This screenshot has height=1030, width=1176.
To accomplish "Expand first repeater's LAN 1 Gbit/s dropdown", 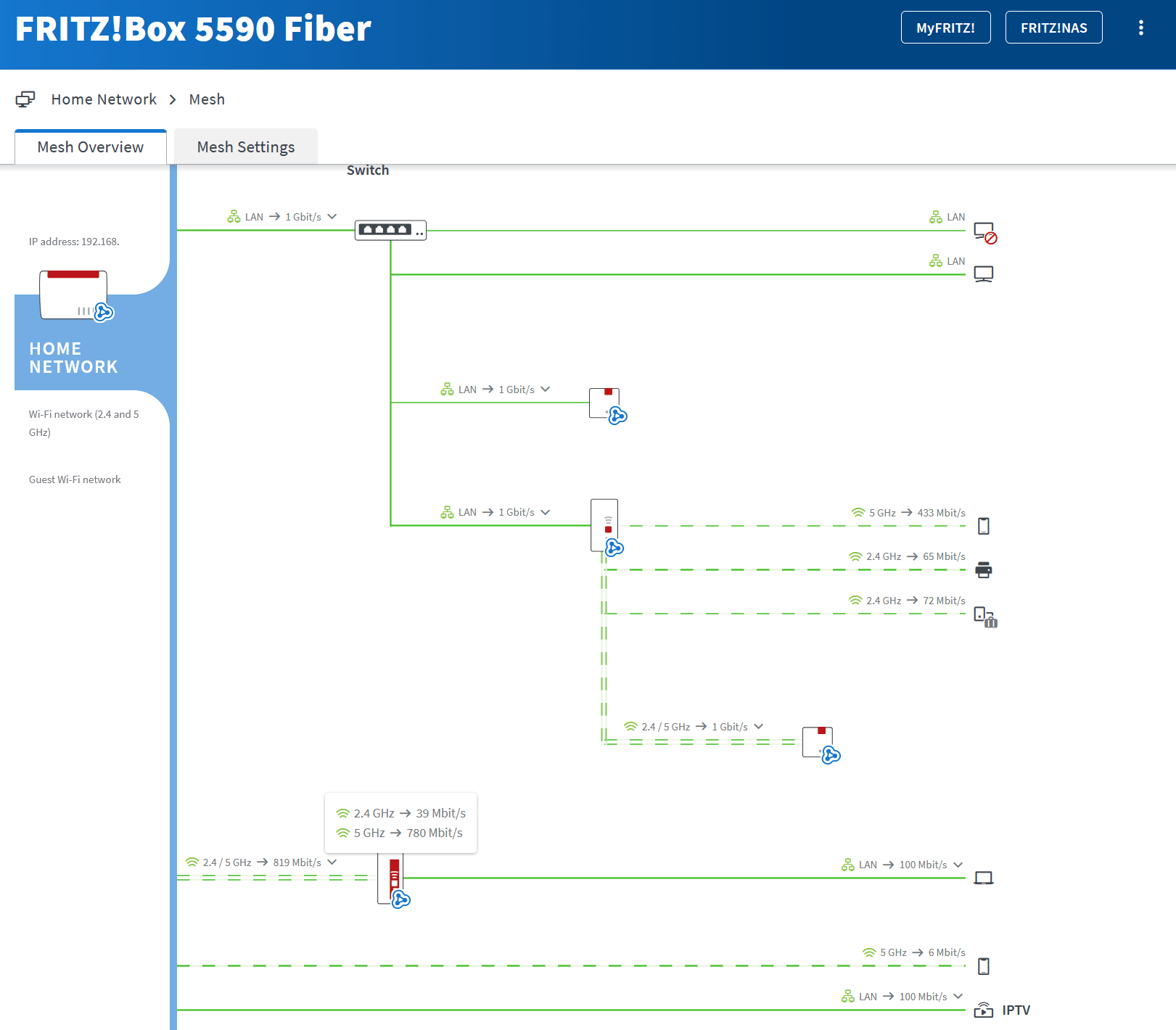I will click(x=546, y=390).
